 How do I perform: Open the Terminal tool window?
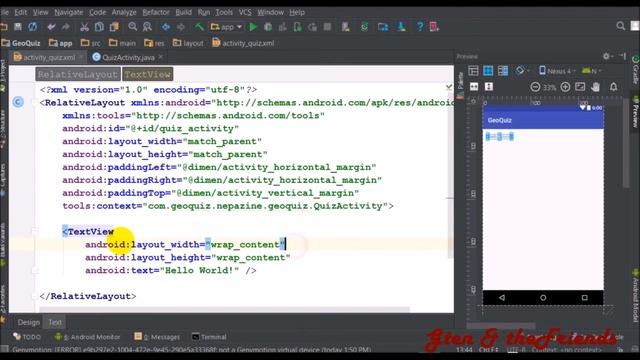click(x=209, y=337)
